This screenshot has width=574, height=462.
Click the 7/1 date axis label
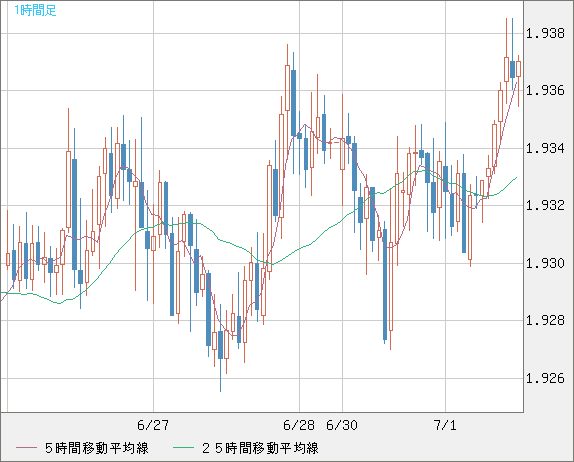pyautogui.click(x=445, y=425)
